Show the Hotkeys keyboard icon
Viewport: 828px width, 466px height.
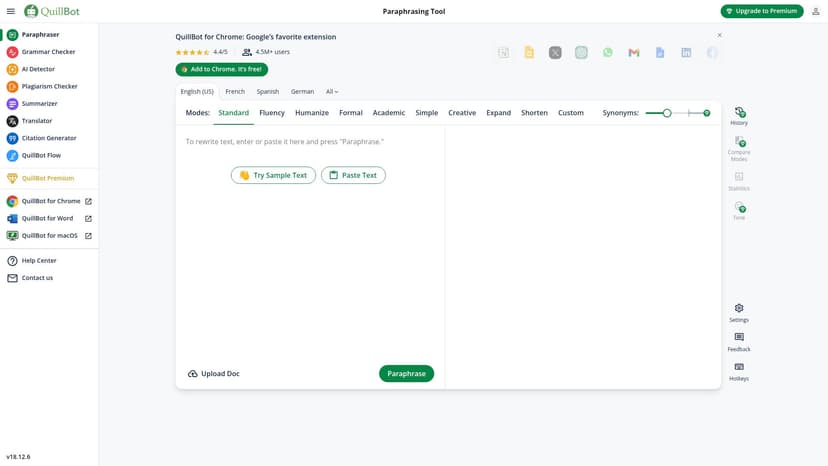tap(739, 370)
